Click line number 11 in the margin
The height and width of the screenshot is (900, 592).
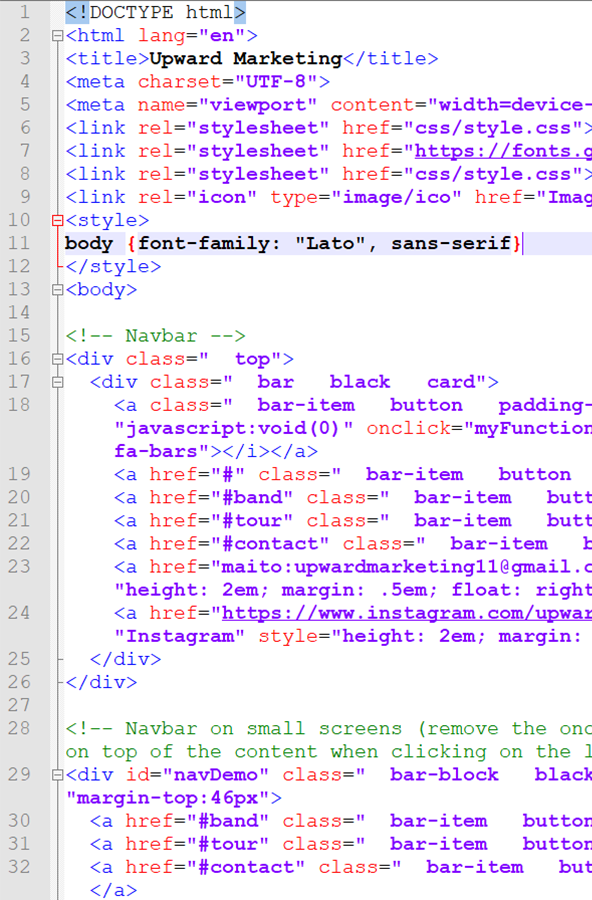[x=18, y=243]
